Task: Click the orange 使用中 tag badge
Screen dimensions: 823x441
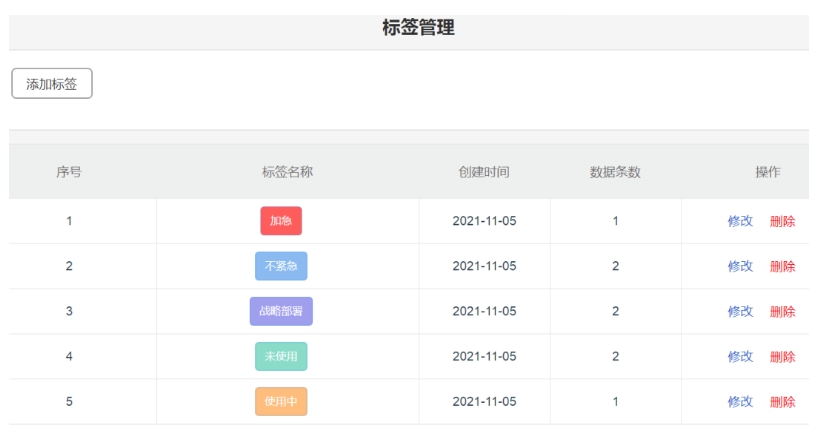Action: coord(281,401)
